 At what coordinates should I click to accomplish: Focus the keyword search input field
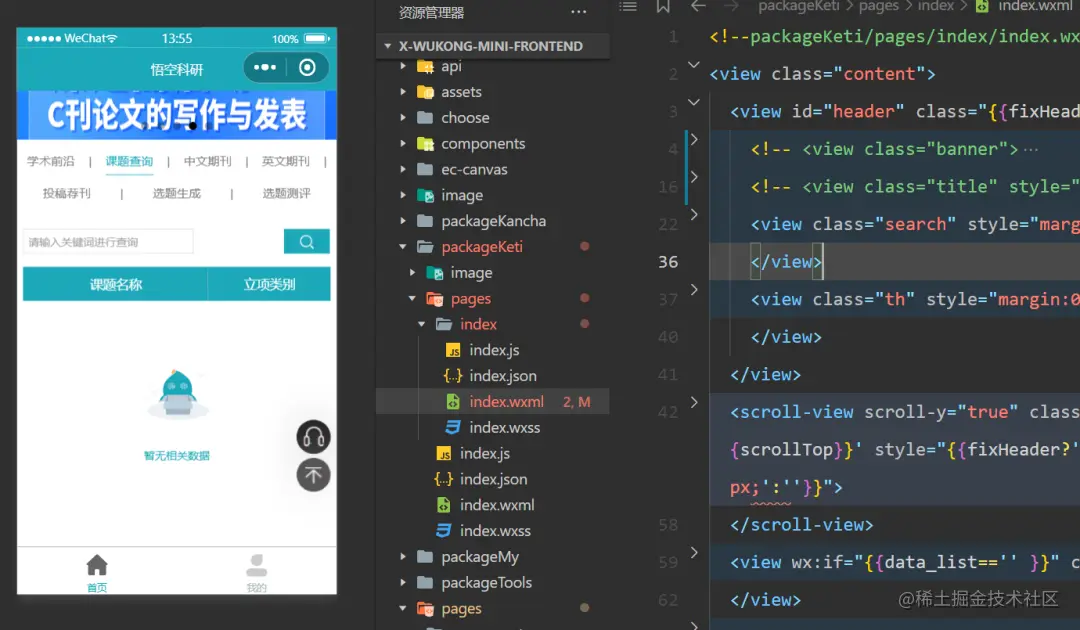pos(108,242)
